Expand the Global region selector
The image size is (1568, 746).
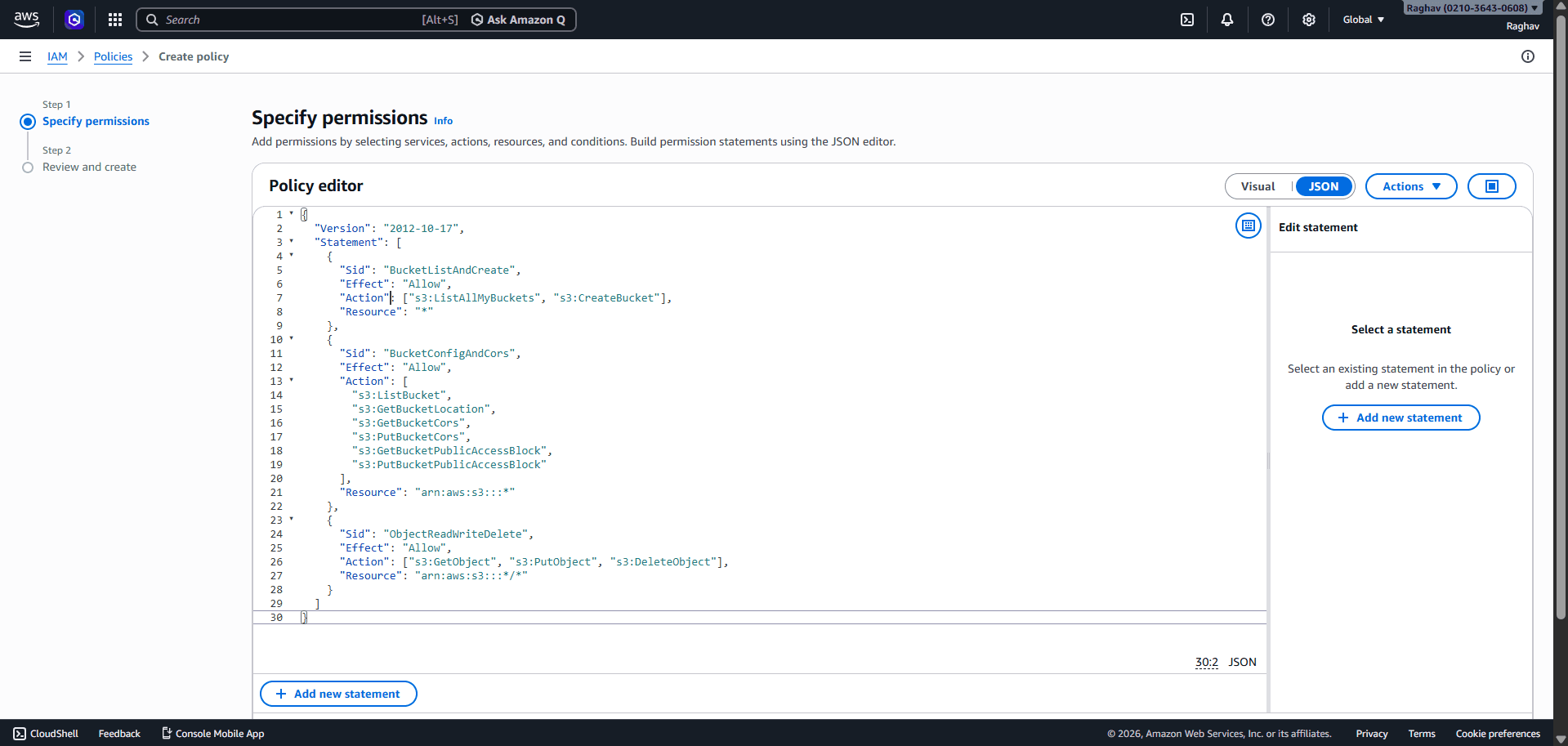pos(1363,20)
